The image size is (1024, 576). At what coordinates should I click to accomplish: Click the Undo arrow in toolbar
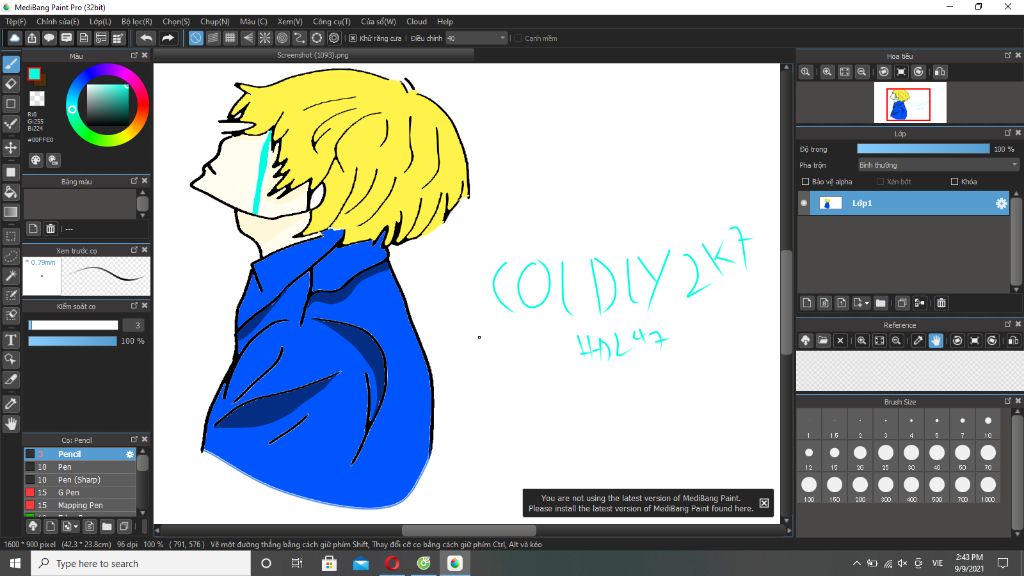(x=146, y=39)
